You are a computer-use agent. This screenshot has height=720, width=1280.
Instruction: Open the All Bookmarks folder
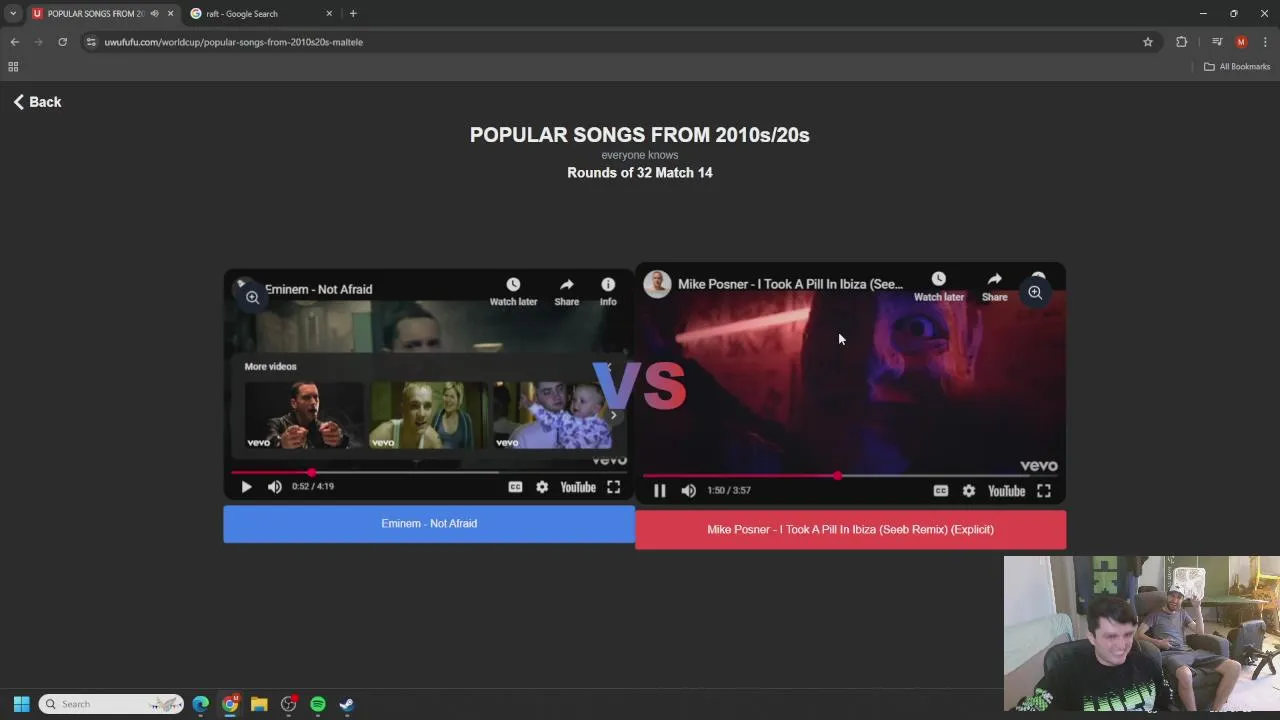pyautogui.click(x=1237, y=67)
